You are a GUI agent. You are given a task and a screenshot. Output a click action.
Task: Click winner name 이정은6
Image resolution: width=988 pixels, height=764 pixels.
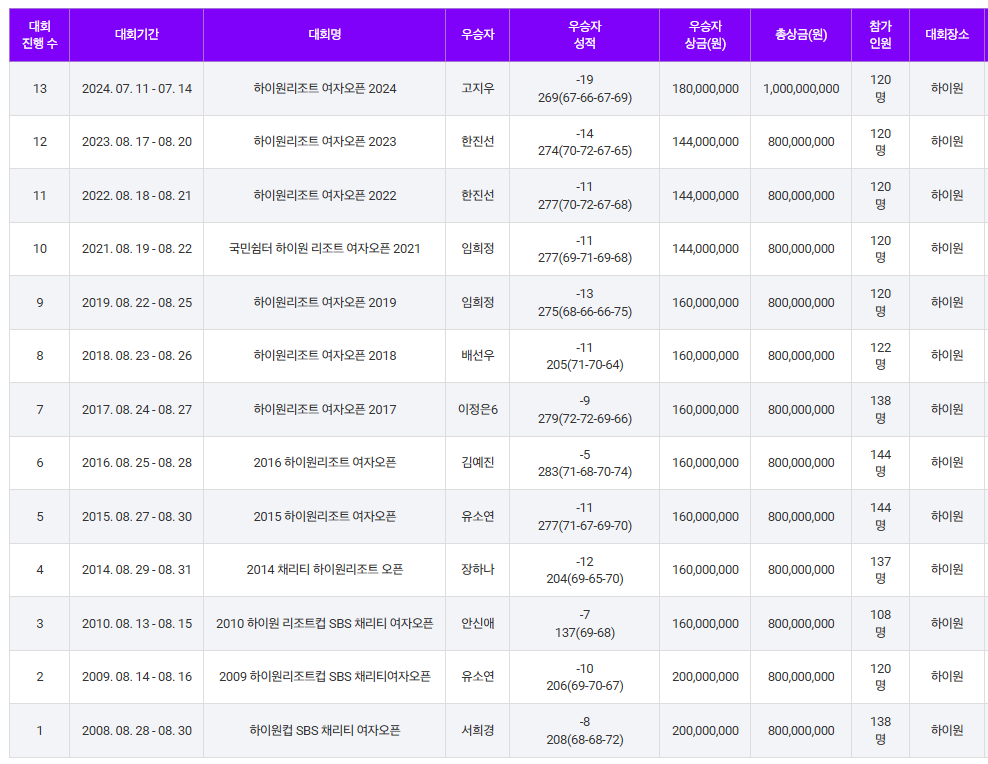click(478, 410)
